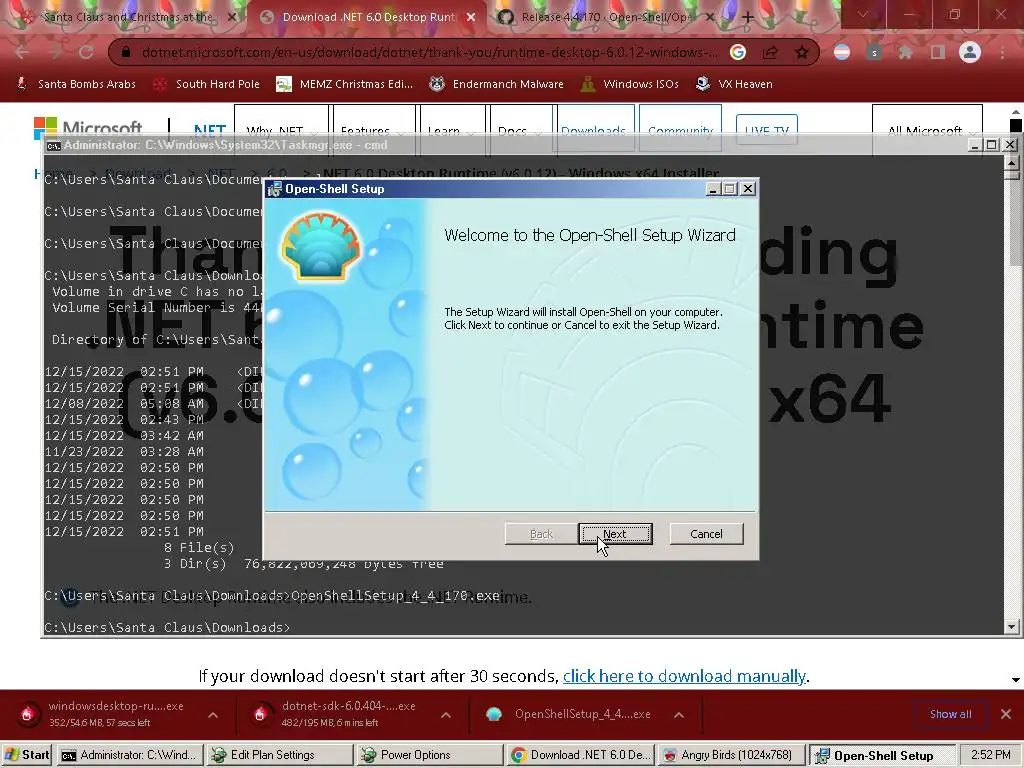1024x768 pixels.
Task: Reload the current page
Action: click(86, 52)
